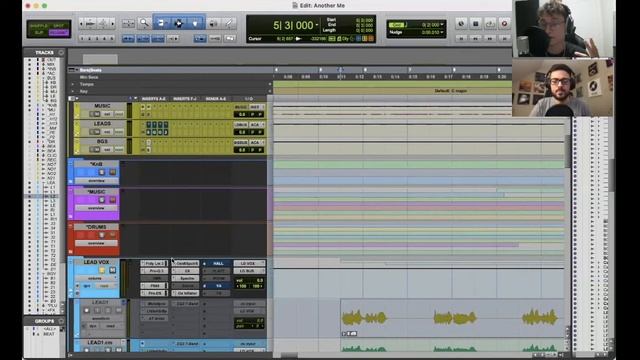Click the audio waveform zoom button

coord(91,23)
